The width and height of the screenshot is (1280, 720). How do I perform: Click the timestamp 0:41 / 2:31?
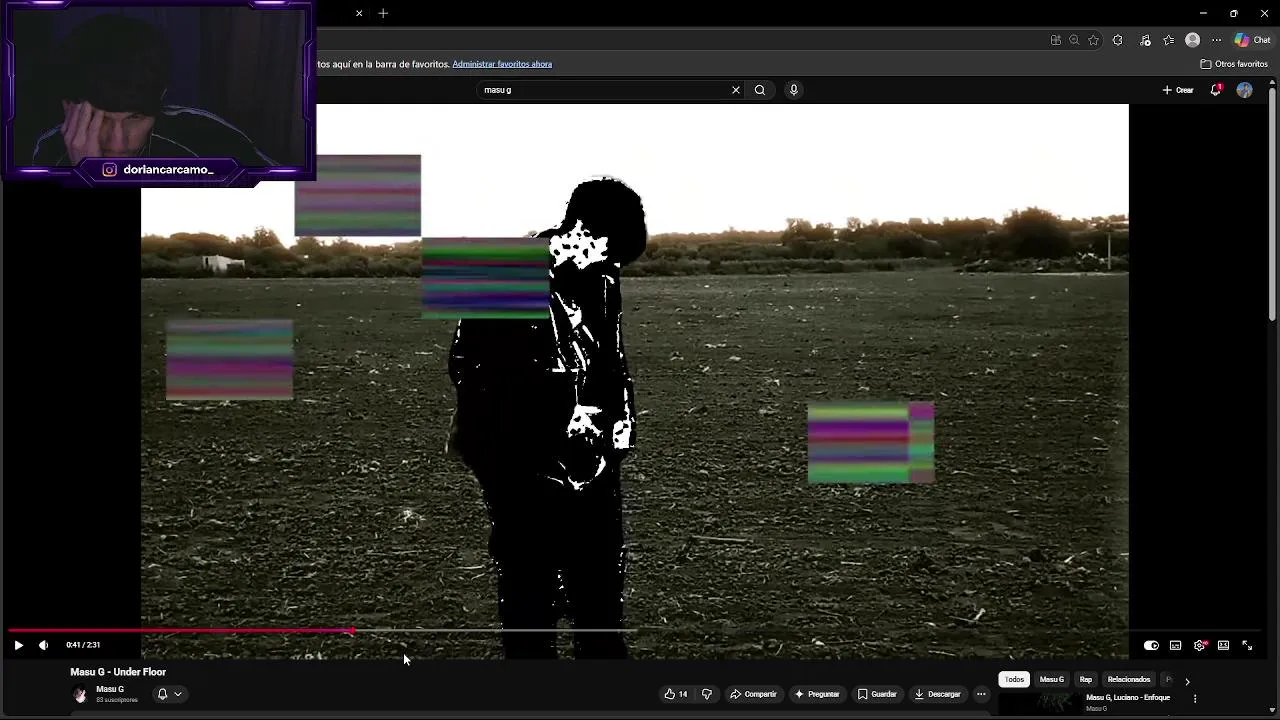(83, 645)
